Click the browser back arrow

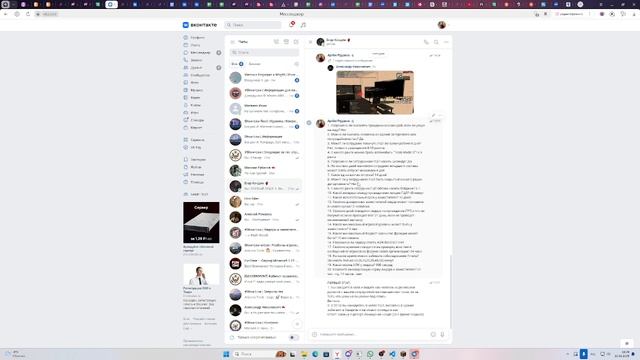tap(5, 14)
